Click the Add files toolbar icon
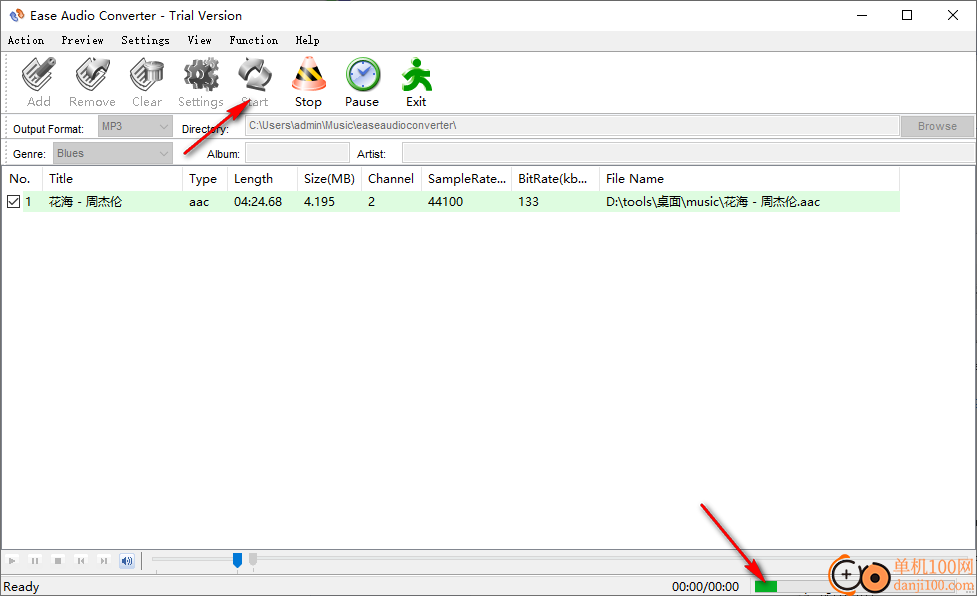The image size is (977, 596). [x=39, y=75]
